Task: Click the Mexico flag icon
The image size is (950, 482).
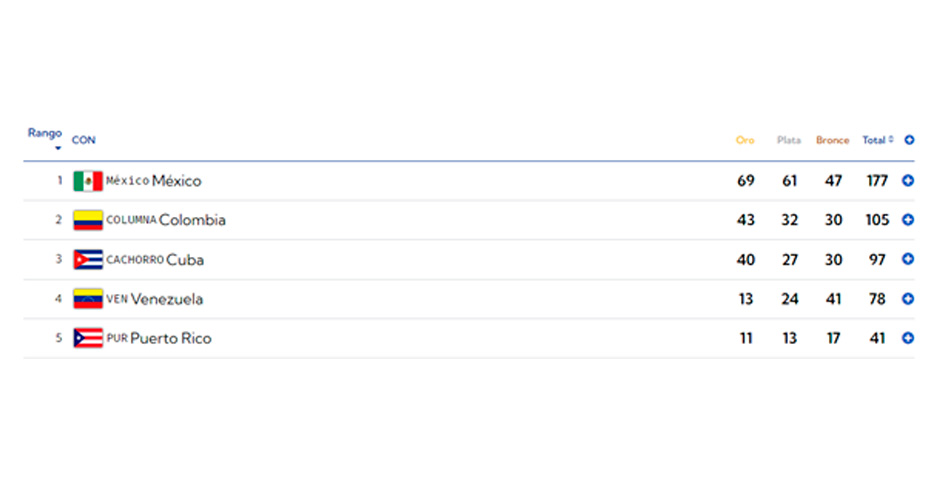Action: [88, 181]
